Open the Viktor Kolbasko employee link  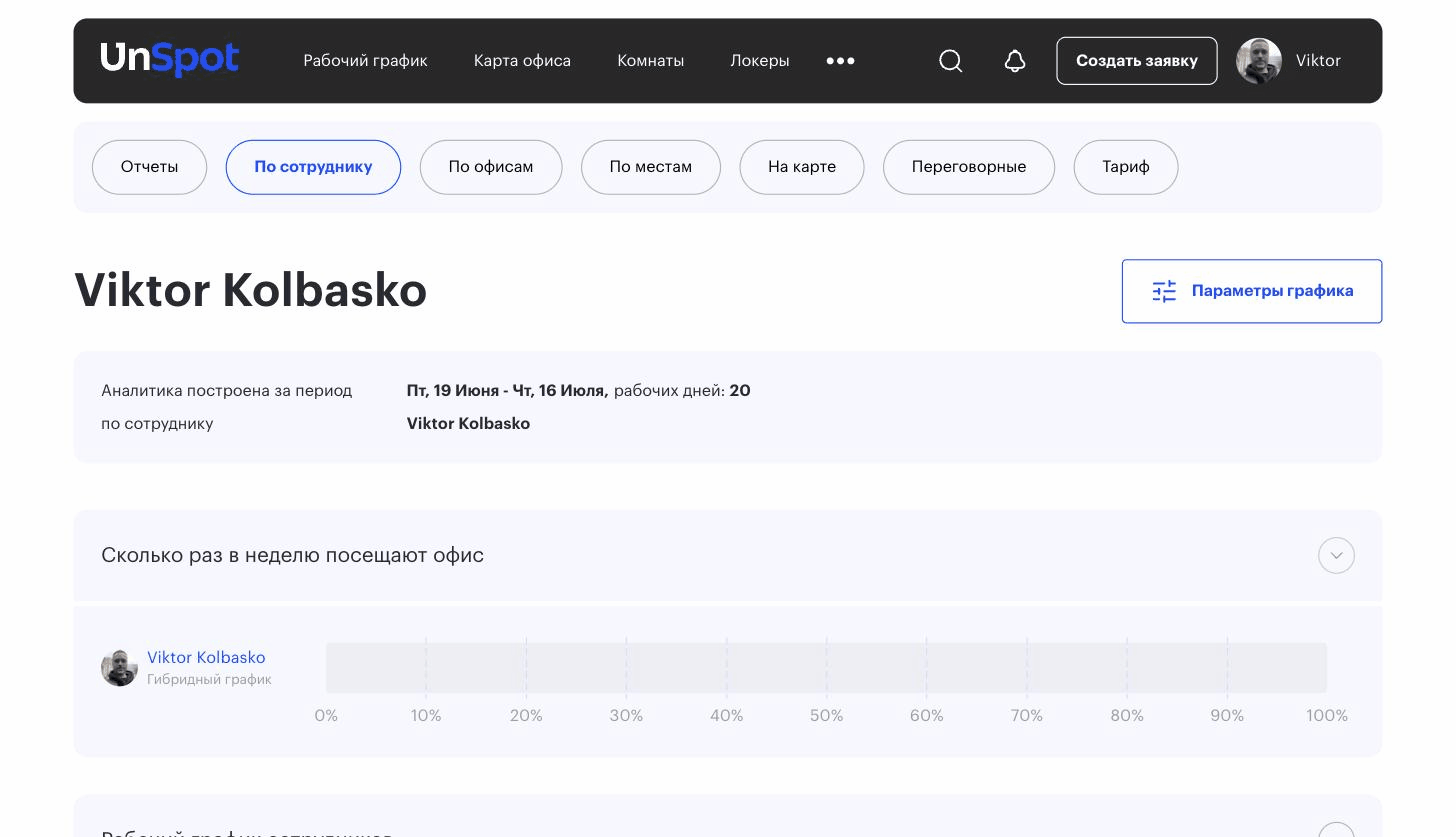click(206, 657)
